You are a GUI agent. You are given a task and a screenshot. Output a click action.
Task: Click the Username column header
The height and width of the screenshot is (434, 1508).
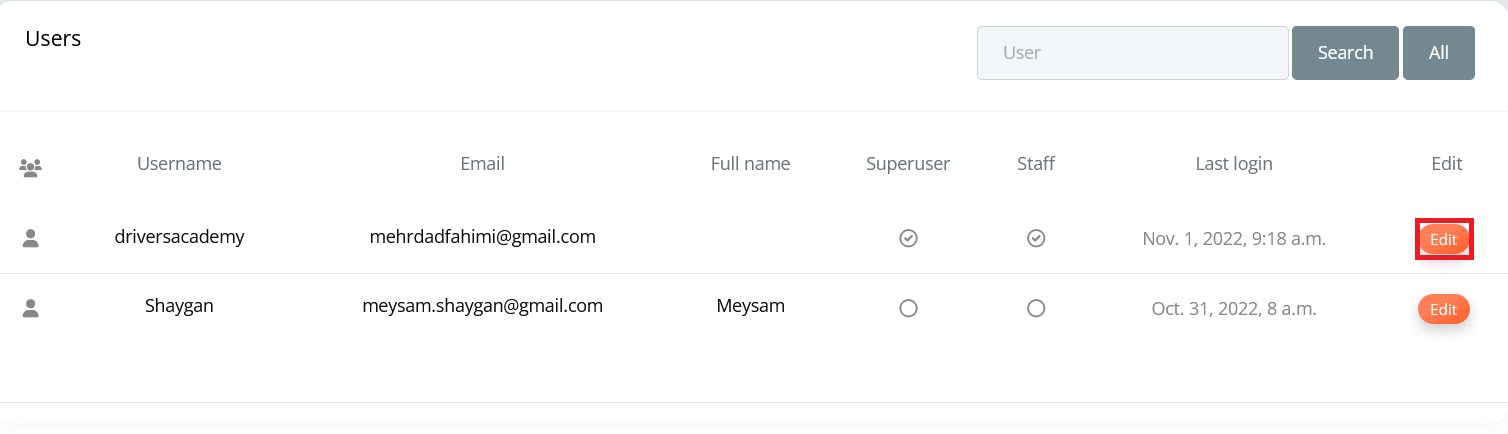[179, 163]
